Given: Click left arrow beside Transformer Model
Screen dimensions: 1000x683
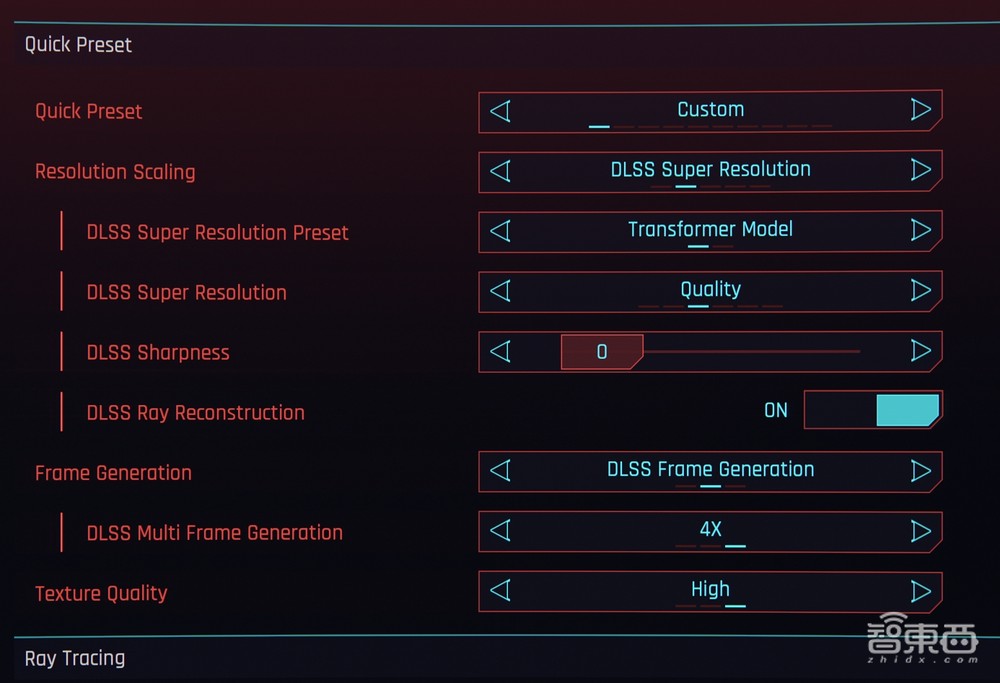Looking at the screenshot, I should 500,230.
